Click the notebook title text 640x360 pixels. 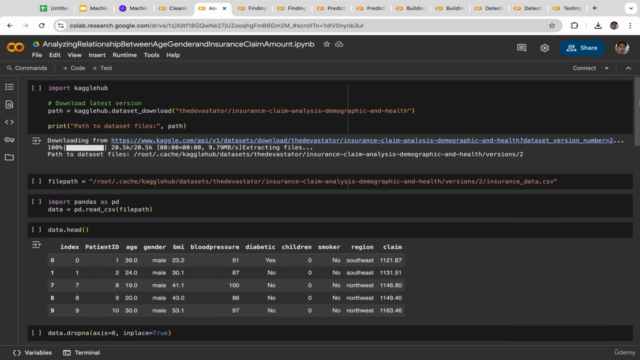click(178, 44)
